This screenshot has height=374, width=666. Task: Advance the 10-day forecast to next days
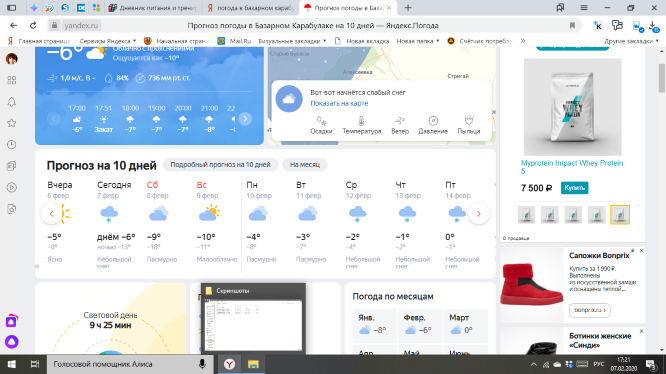tap(478, 214)
